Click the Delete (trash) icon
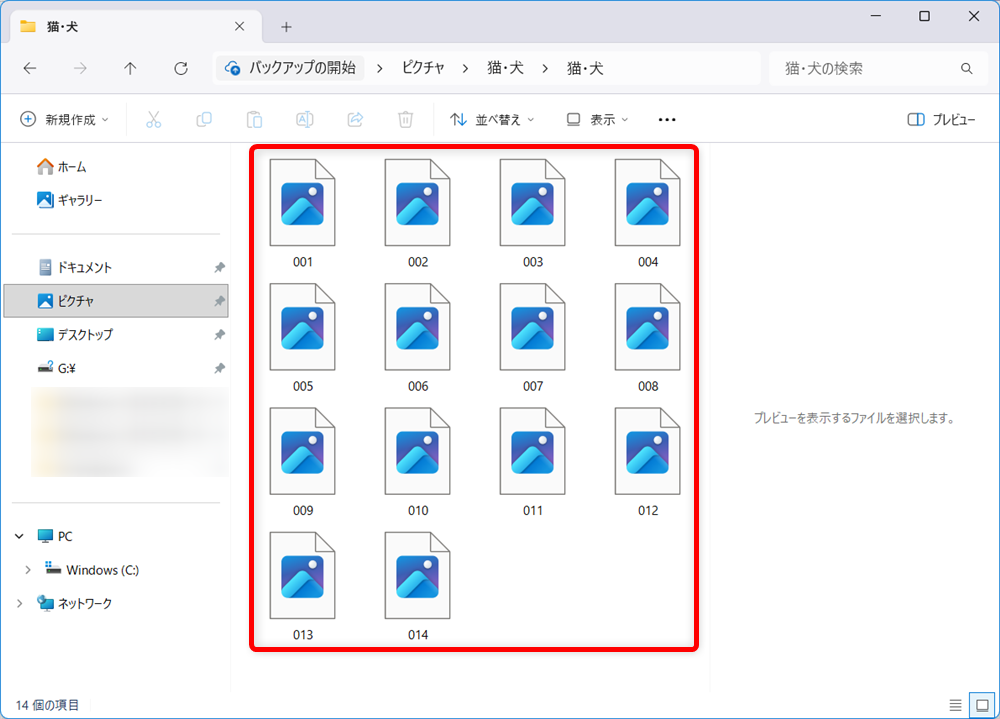The height and width of the screenshot is (719, 1000). point(404,119)
